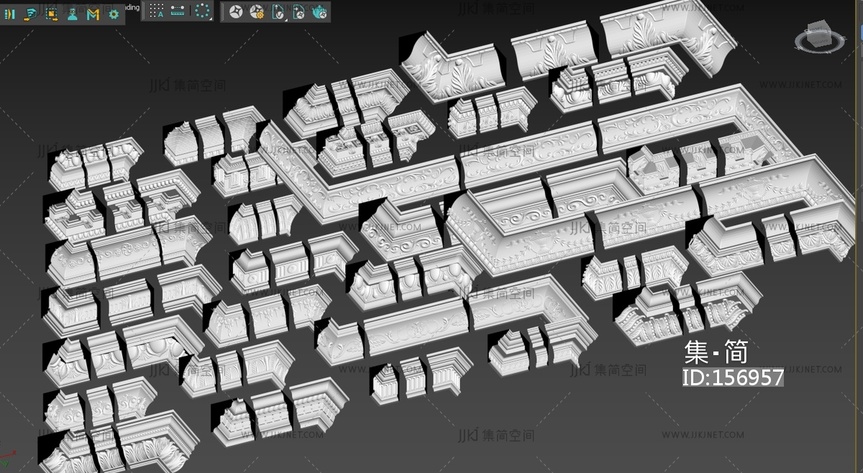Click the ViewCube cube in viewport corner
Viewport: 863px width, 473px height.
[820, 36]
